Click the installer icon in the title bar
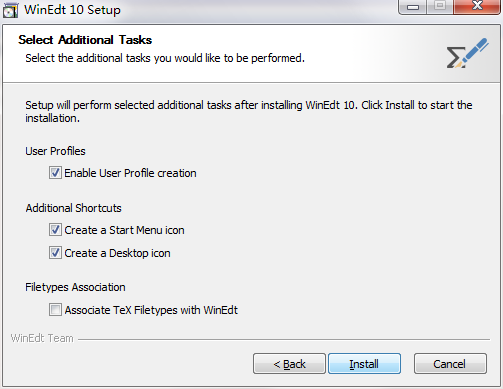This screenshot has width=503, height=389. pos(10,10)
